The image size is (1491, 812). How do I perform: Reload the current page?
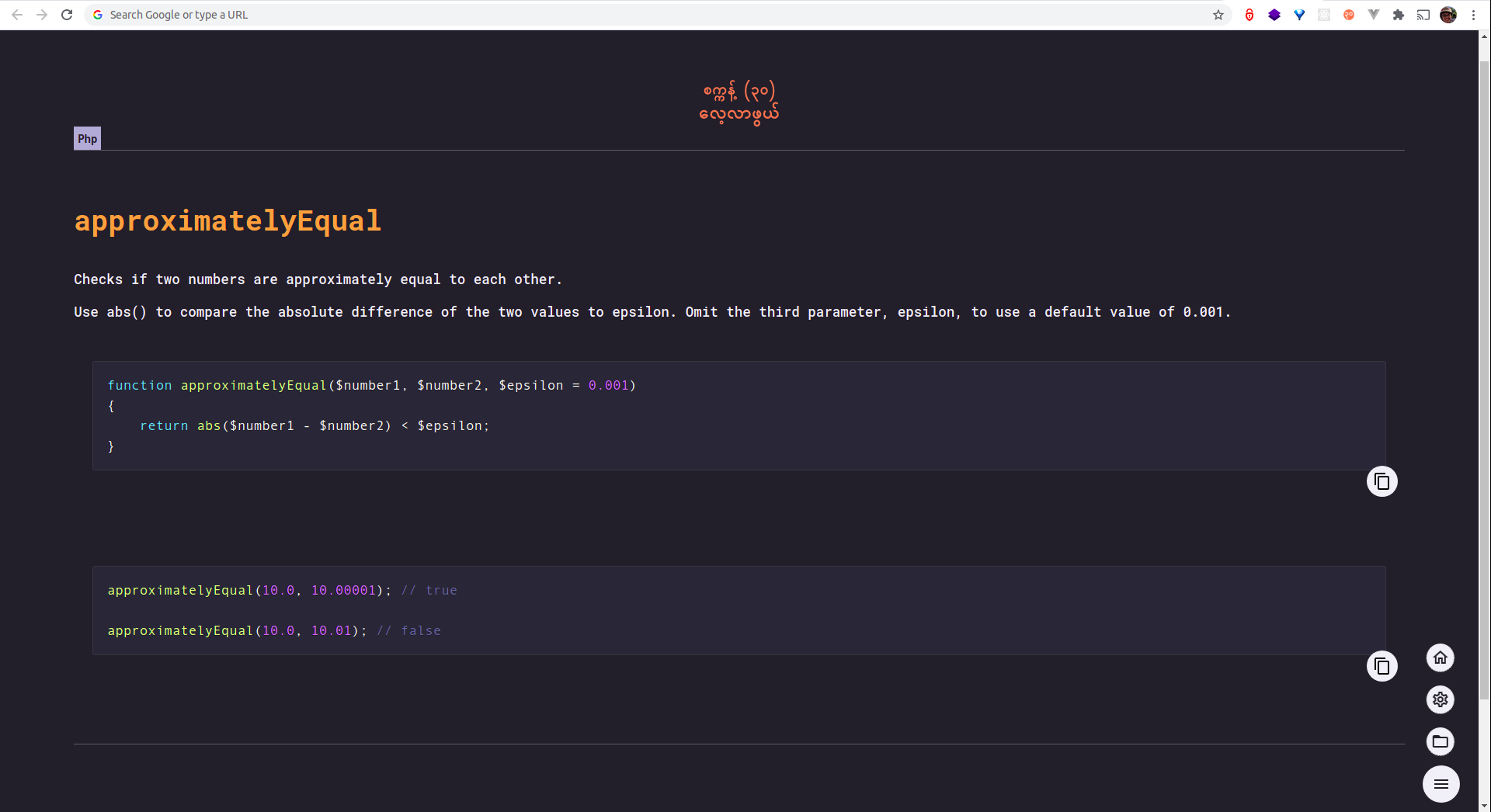67,15
